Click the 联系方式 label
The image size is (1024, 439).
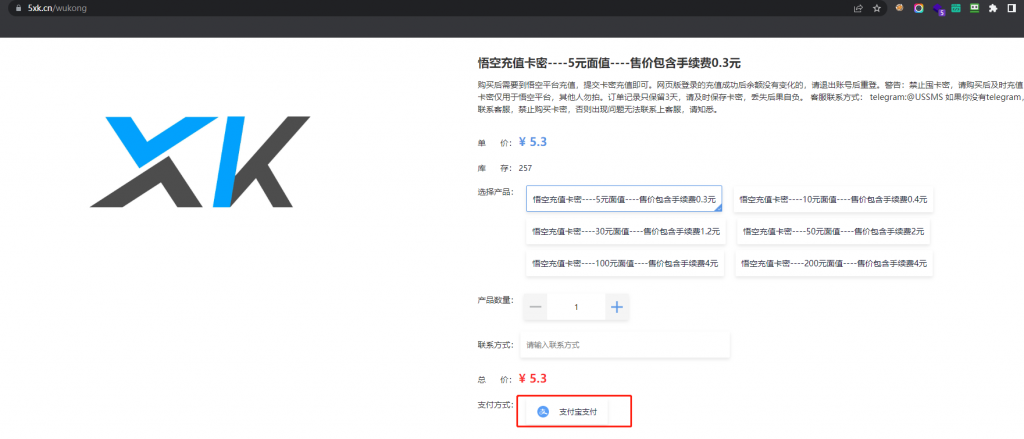496,344
